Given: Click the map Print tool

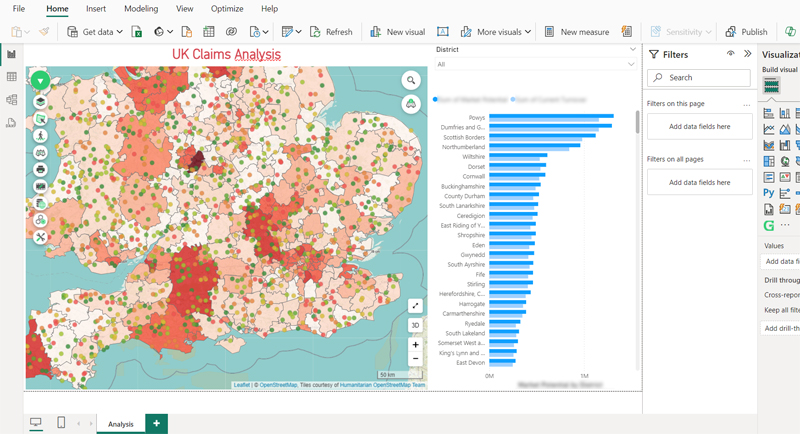Looking at the screenshot, I should pyautogui.click(x=40, y=169).
